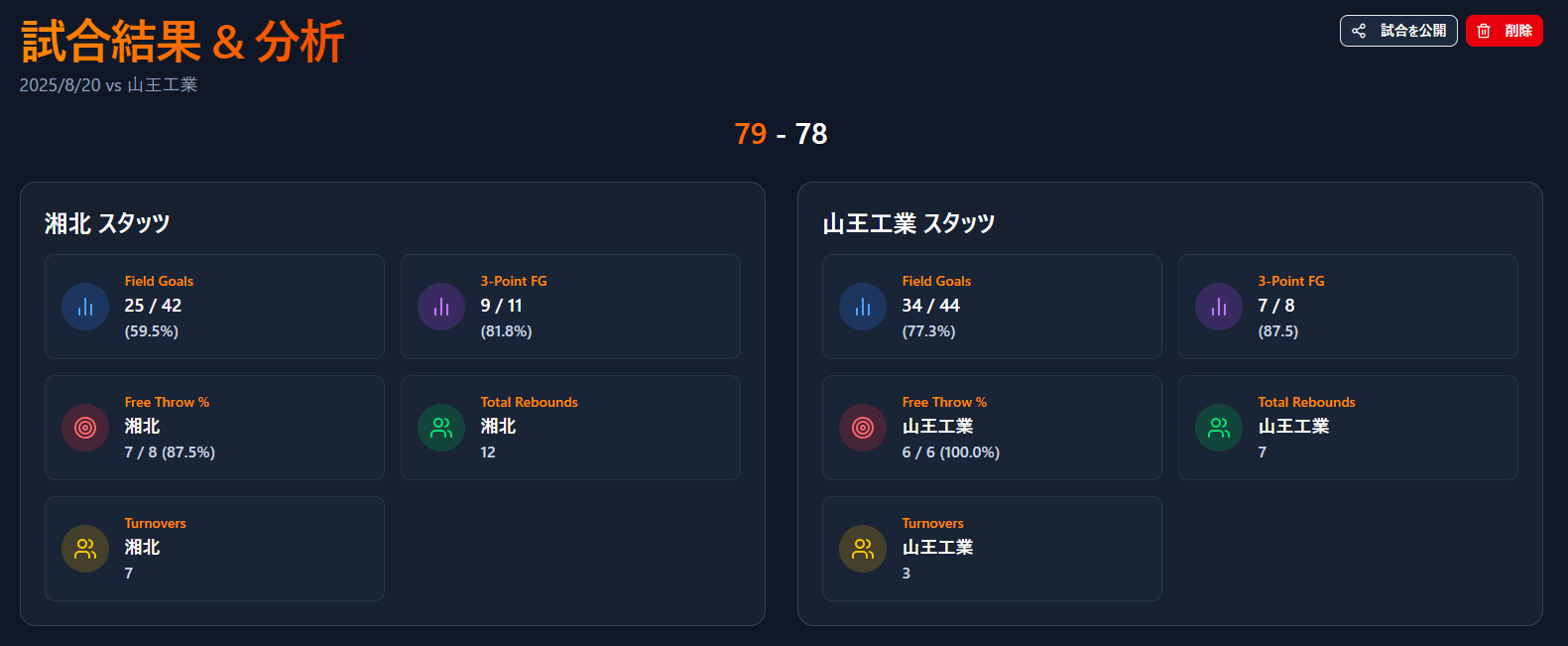Click the Free Throw % target icon for 湘北
The height and width of the screenshot is (646, 1568).
point(85,428)
